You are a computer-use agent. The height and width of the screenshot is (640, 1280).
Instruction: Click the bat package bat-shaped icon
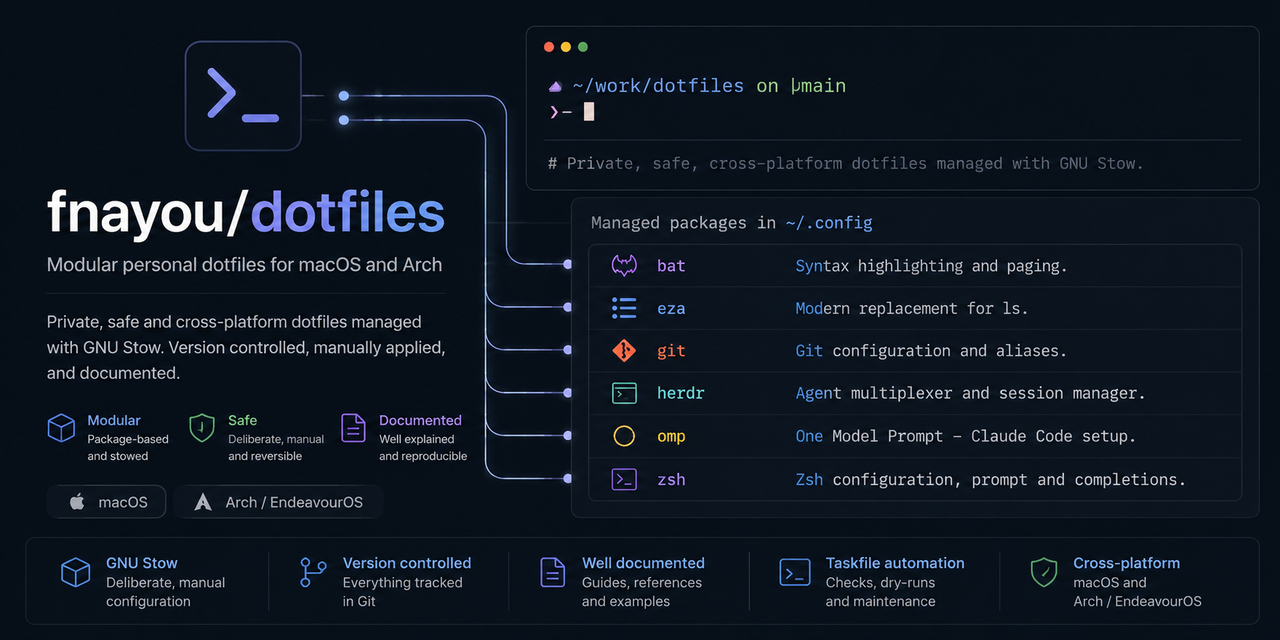(x=624, y=266)
